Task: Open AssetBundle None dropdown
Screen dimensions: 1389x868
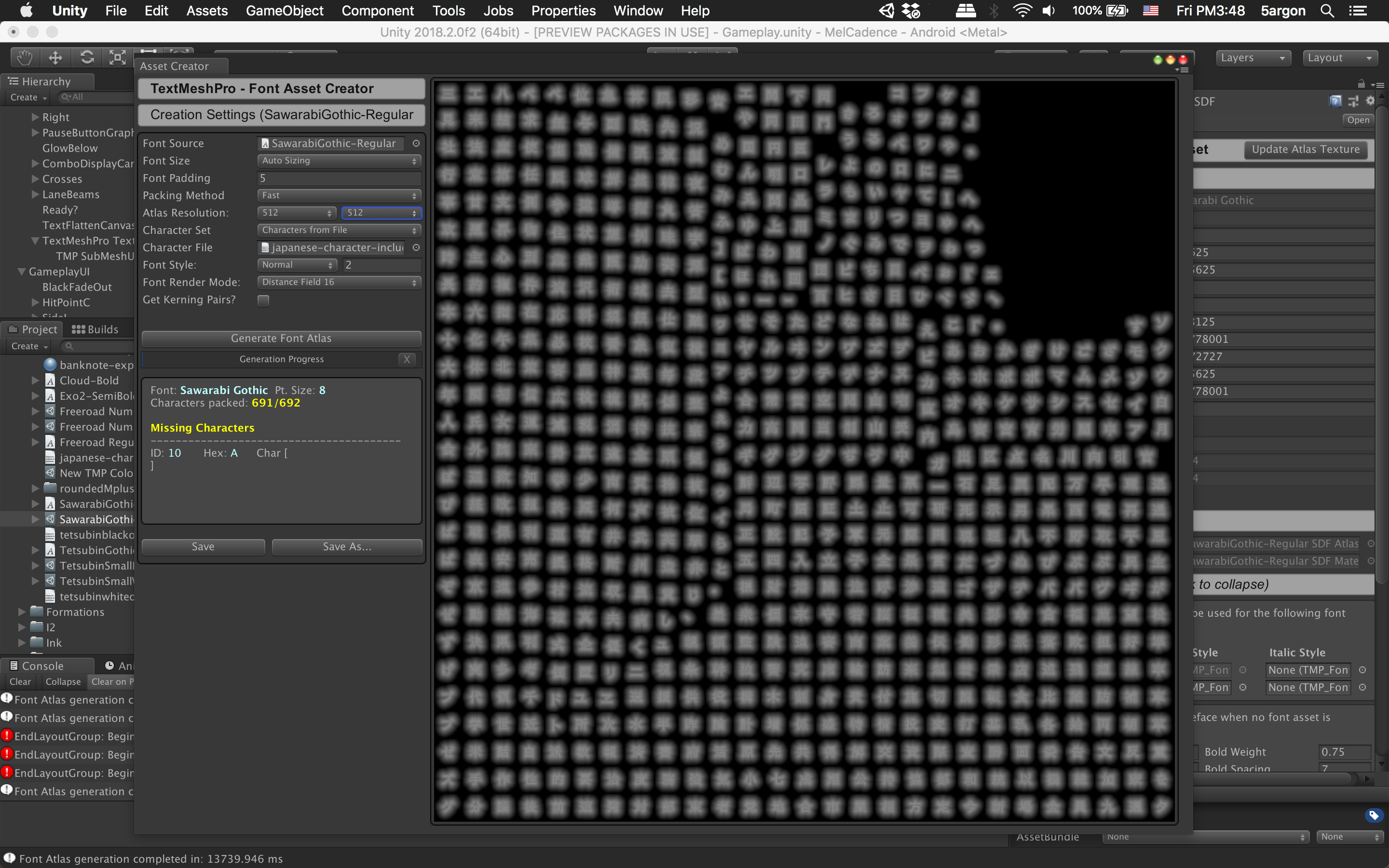Action: coord(1205,837)
